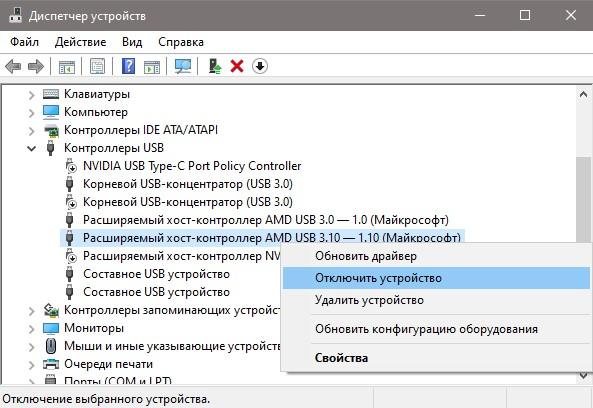Click the action pane toolbar icon next to Help
The image size is (593, 408).
point(152,67)
